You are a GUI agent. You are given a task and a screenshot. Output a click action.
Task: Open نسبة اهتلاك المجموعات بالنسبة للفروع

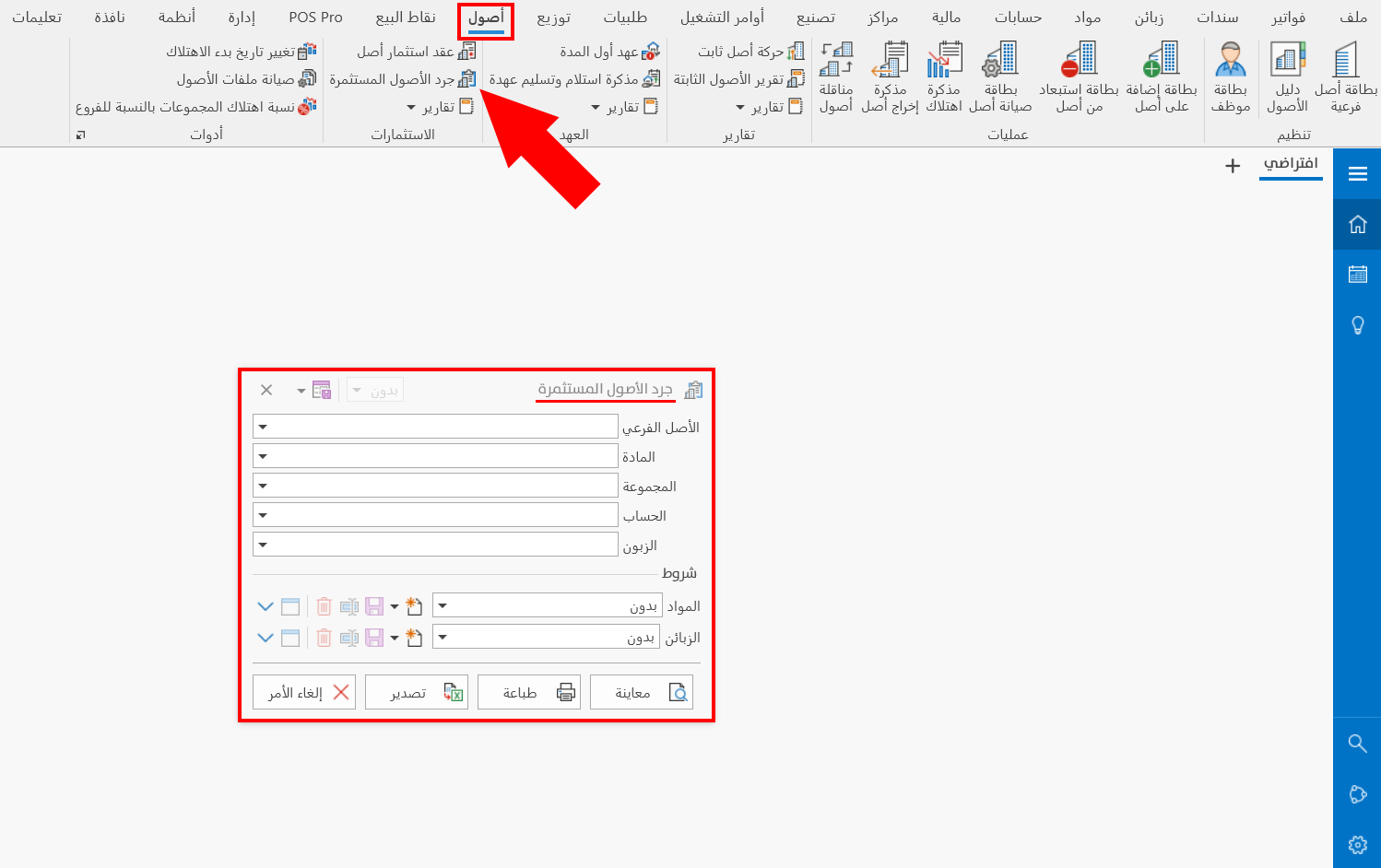point(195,107)
